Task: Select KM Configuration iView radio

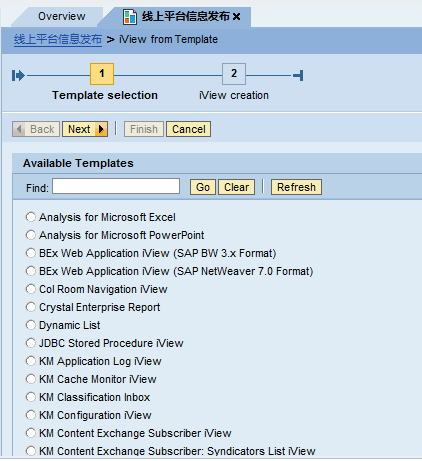Action: click(31, 415)
